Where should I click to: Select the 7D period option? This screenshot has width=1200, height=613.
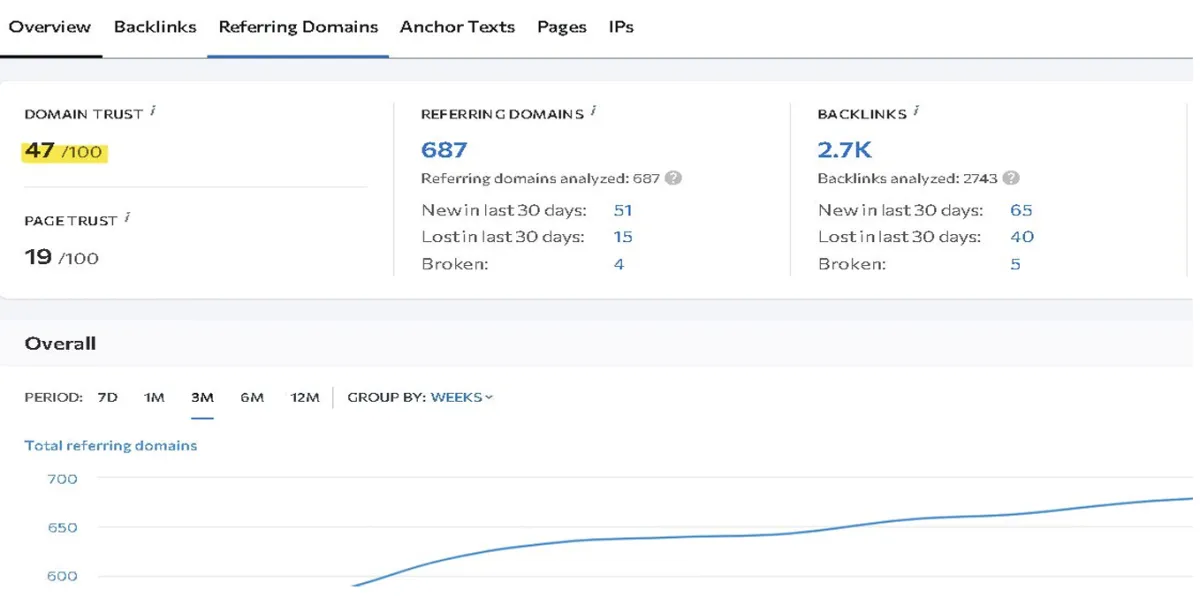tap(107, 397)
